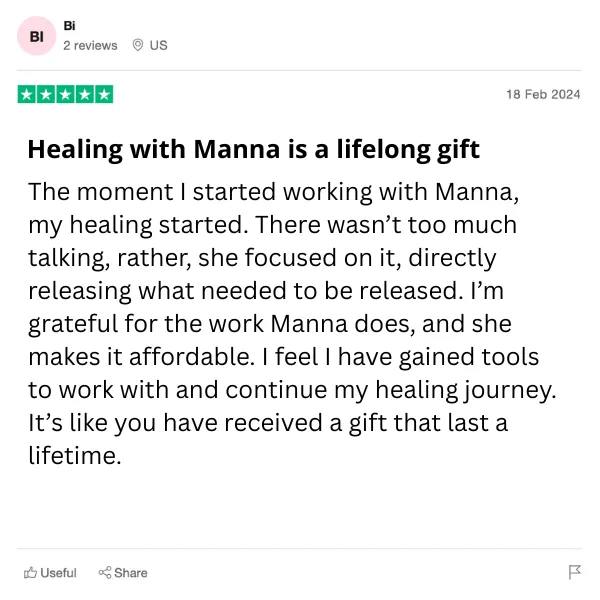Click the location pin icon near US
Screen dimensions: 600x600
(x=138, y=45)
